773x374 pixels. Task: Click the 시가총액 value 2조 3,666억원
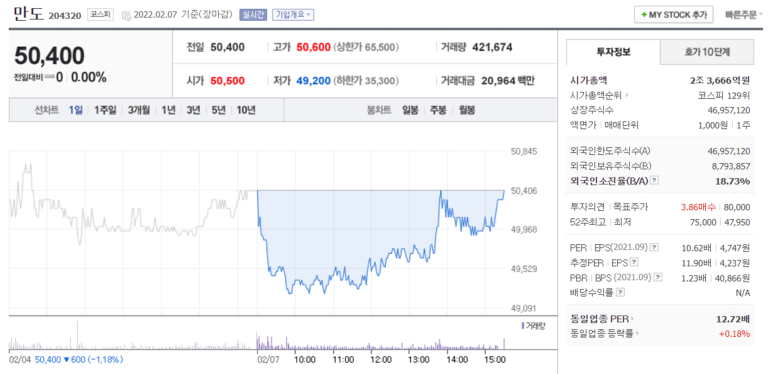coord(720,80)
